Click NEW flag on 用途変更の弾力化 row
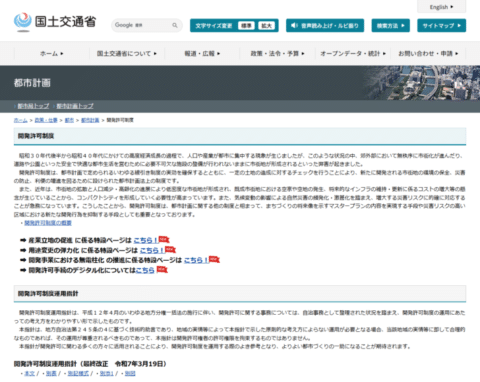 (x=170, y=249)
